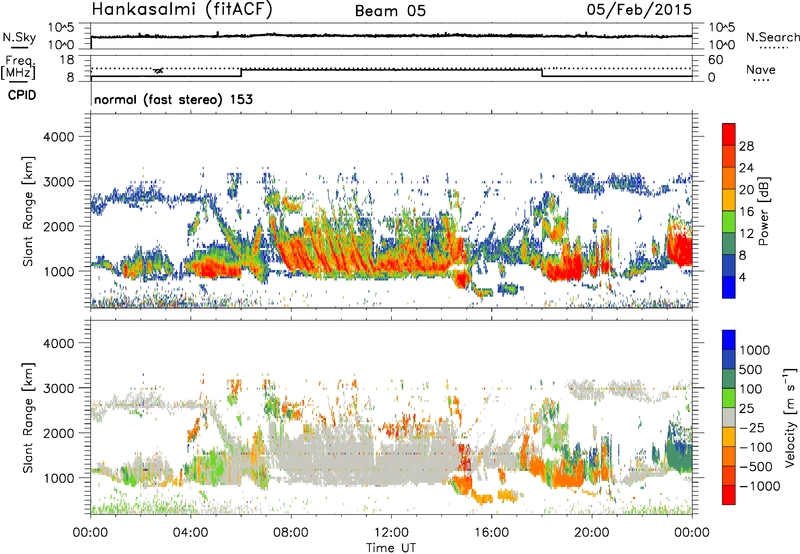Select the "N.Search" legend label
The width and height of the screenshot is (800, 554).
click(x=773, y=37)
